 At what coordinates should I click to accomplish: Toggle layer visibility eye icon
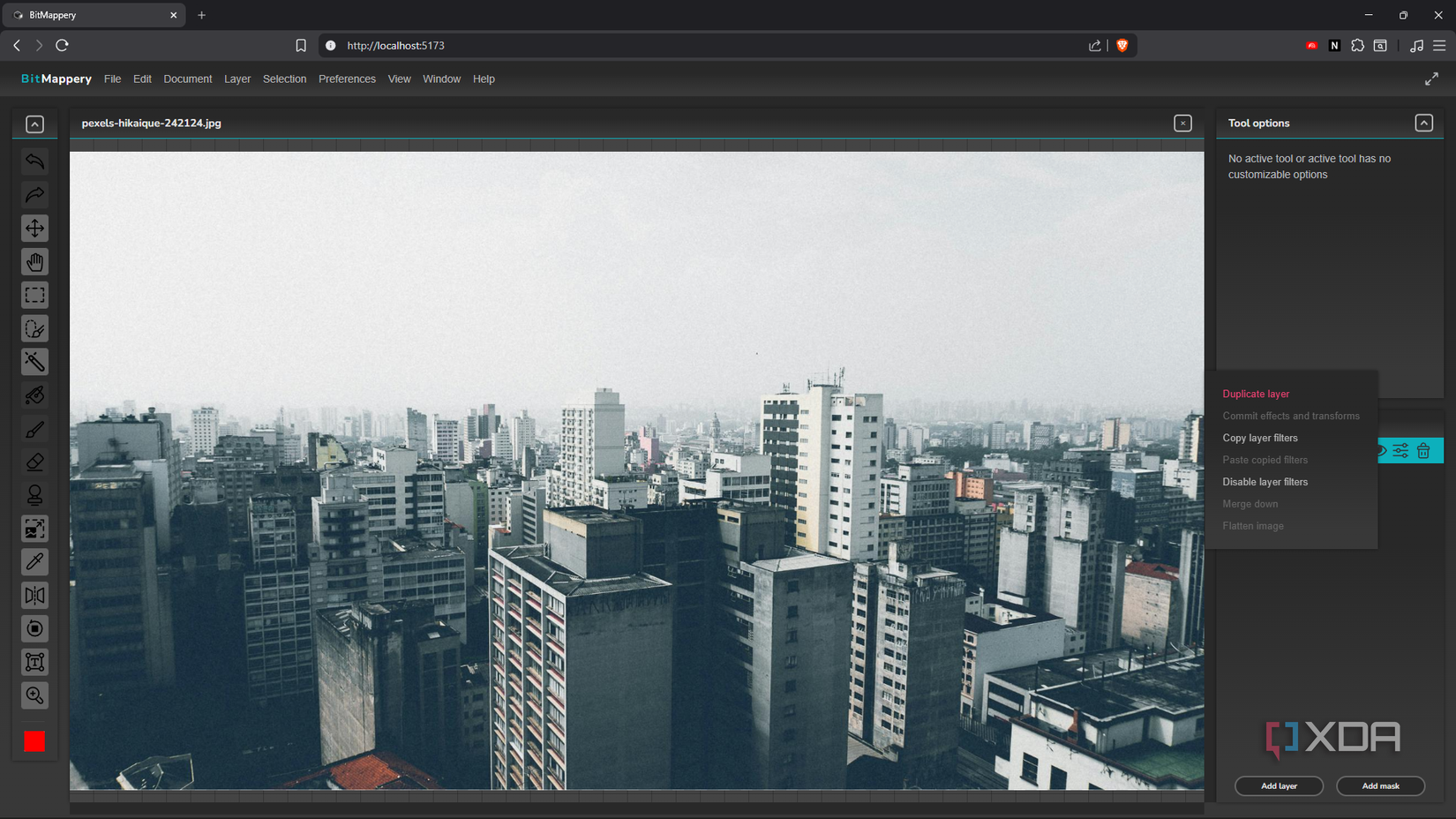point(1382,451)
